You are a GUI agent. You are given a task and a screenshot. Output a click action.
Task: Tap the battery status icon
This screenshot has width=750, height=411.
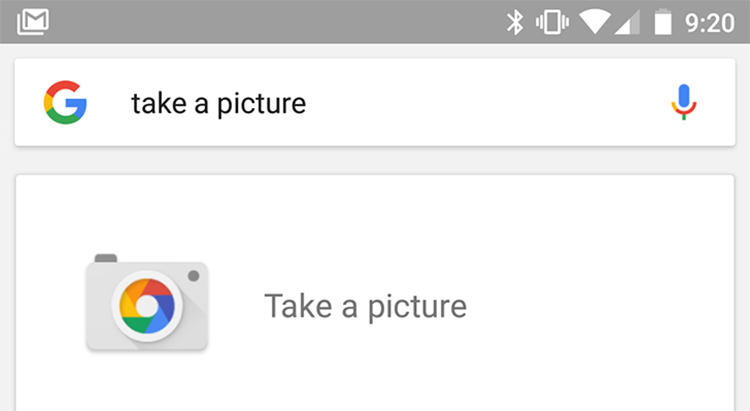(662, 22)
